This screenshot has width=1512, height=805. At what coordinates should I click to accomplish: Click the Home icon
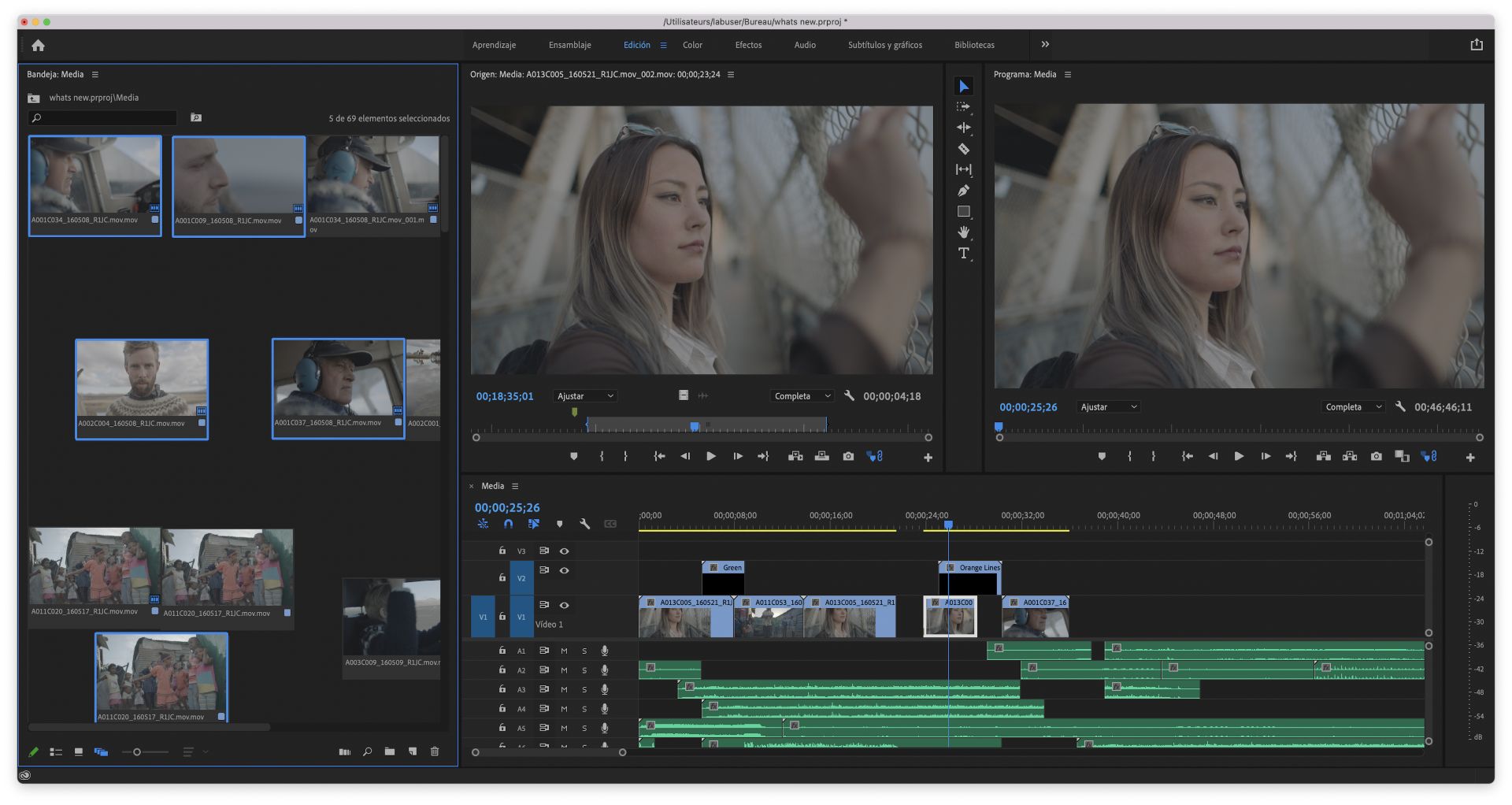pos(38,46)
